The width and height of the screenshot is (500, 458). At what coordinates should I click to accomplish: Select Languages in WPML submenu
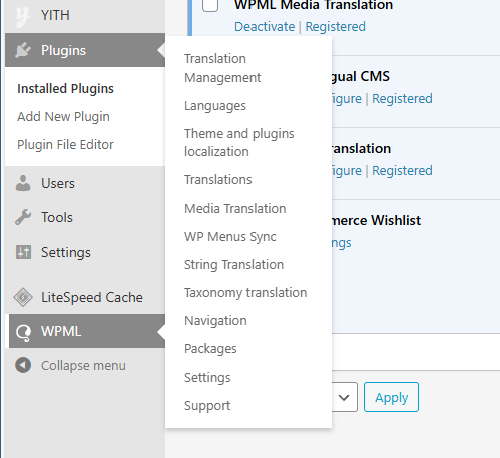215,106
